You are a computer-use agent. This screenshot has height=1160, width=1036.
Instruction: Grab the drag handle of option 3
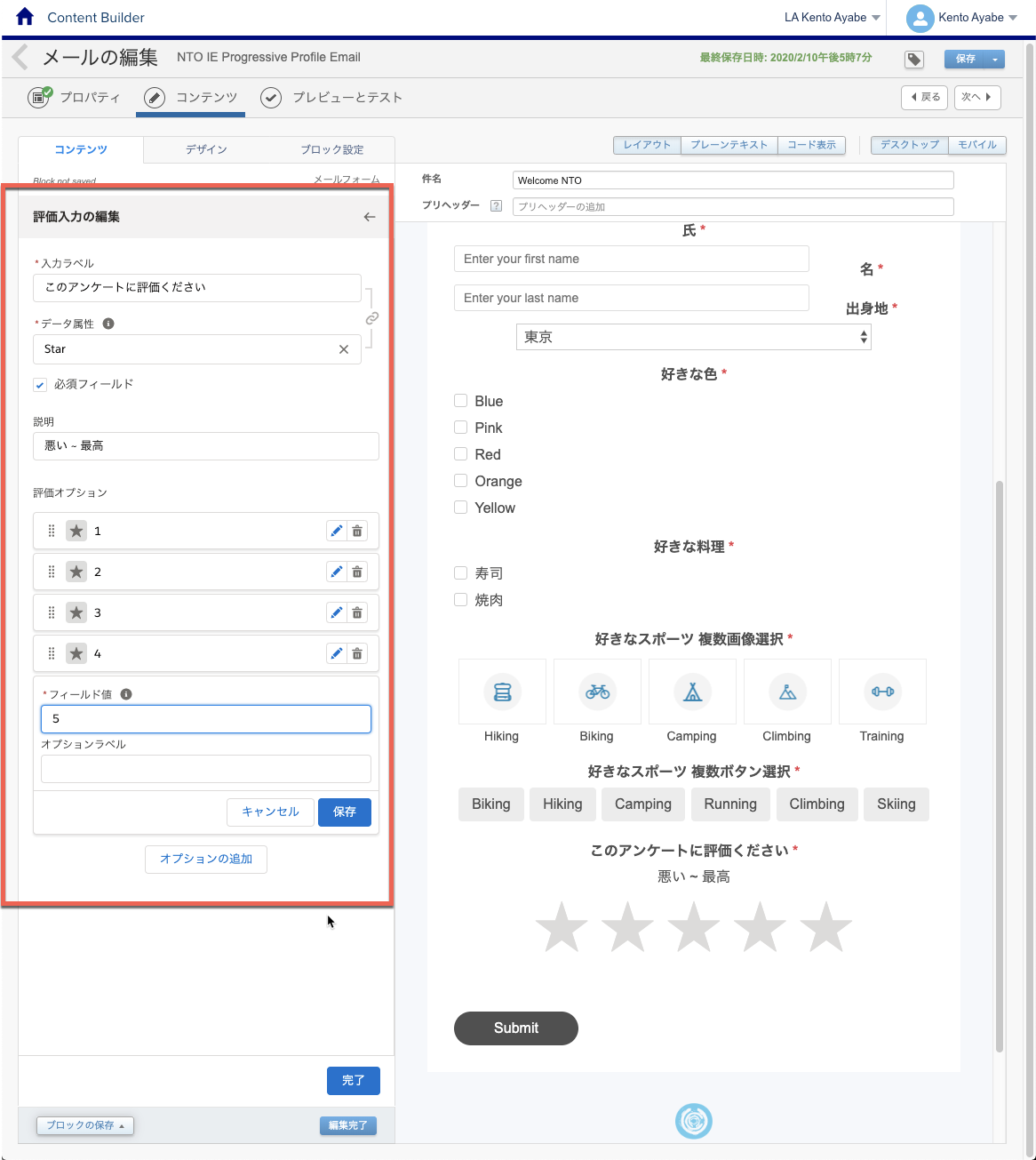point(52,612)
